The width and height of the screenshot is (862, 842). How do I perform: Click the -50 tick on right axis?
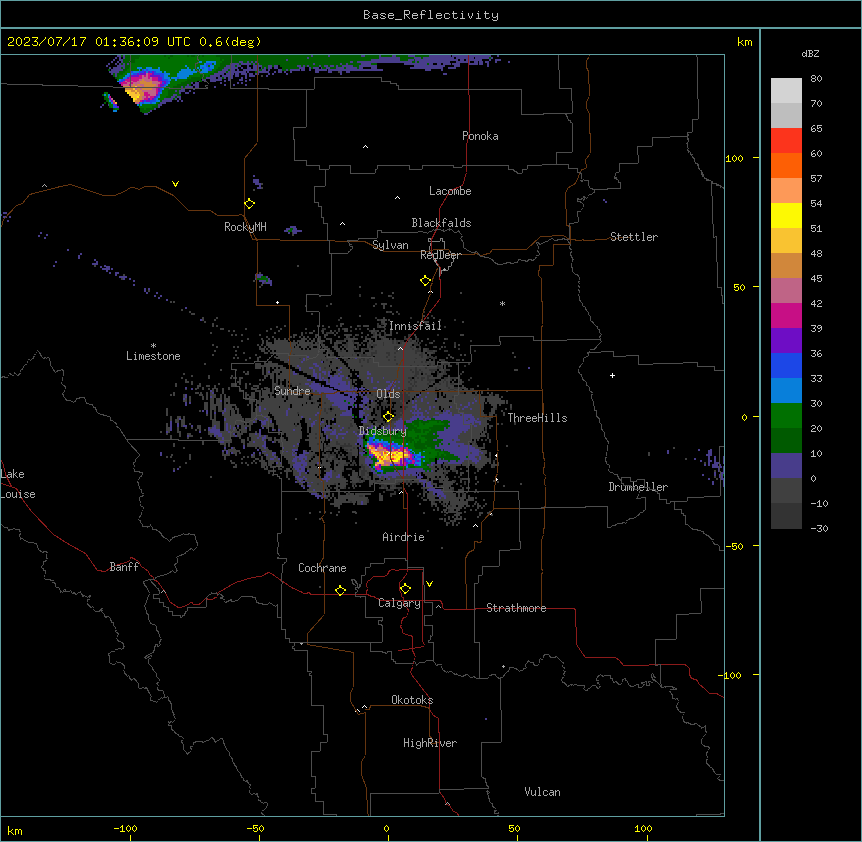pos(734,546)
